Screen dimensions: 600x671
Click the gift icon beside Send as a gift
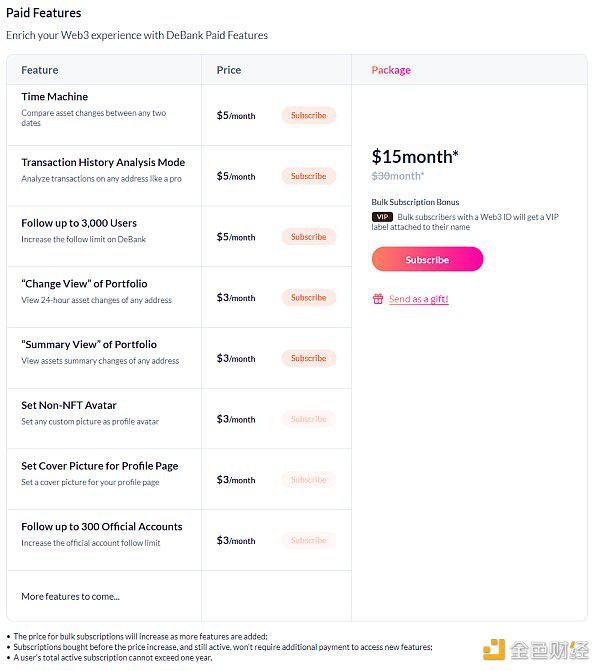tap(378, 299)
